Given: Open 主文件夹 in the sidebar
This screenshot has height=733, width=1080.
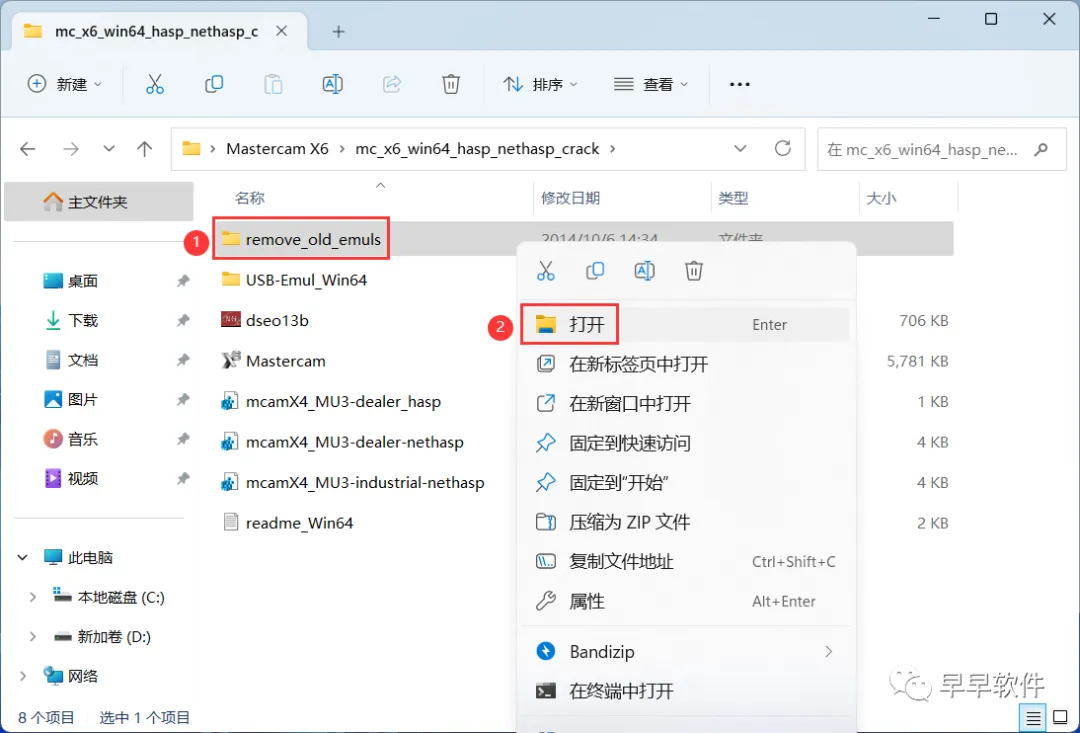Looking at the screenshot, I should (x=98, y=202).
